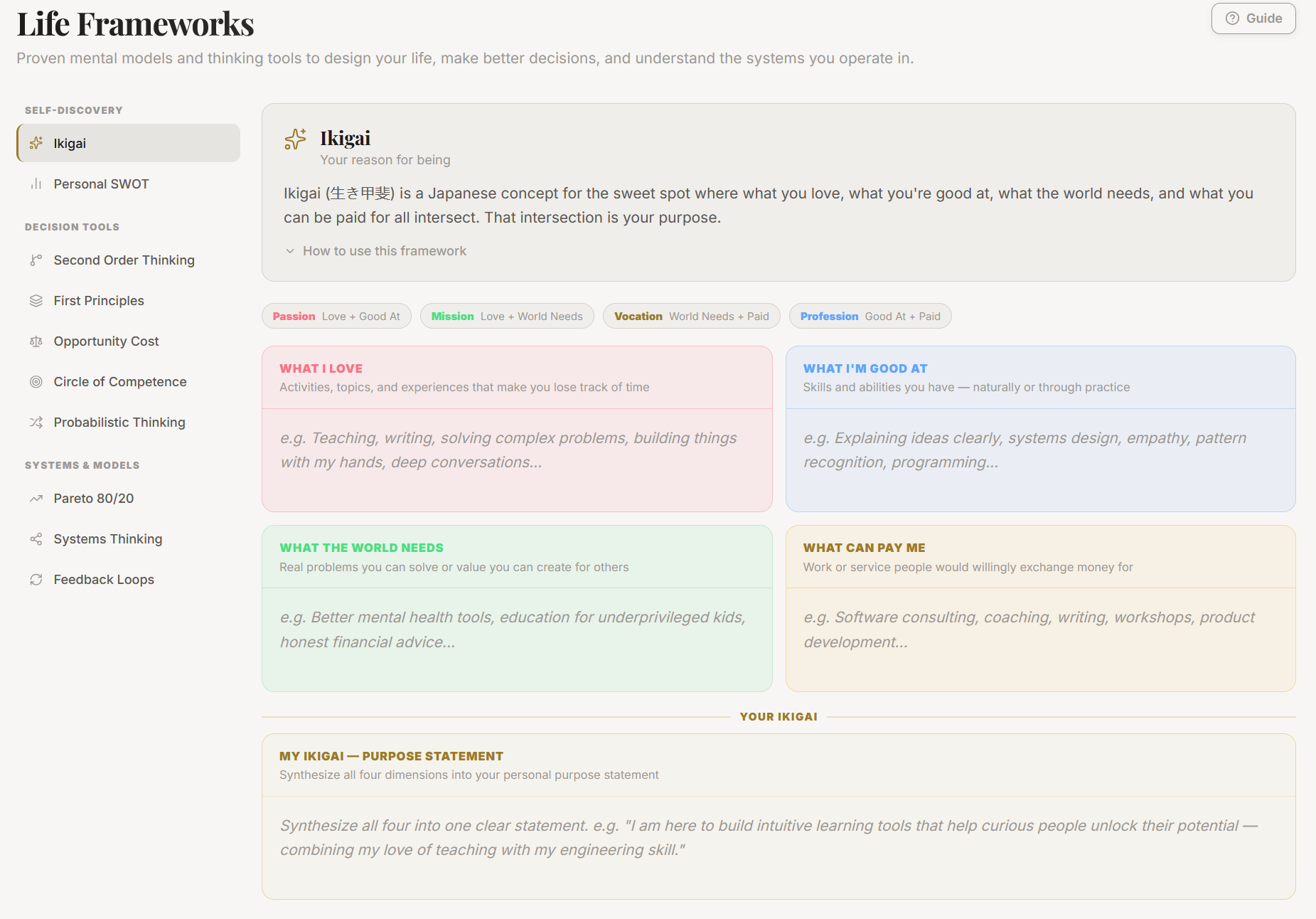The height and width of the screenshot is (919, 1316).
Task: Select Ikigai in the sidebar
Action: (129, 143)
